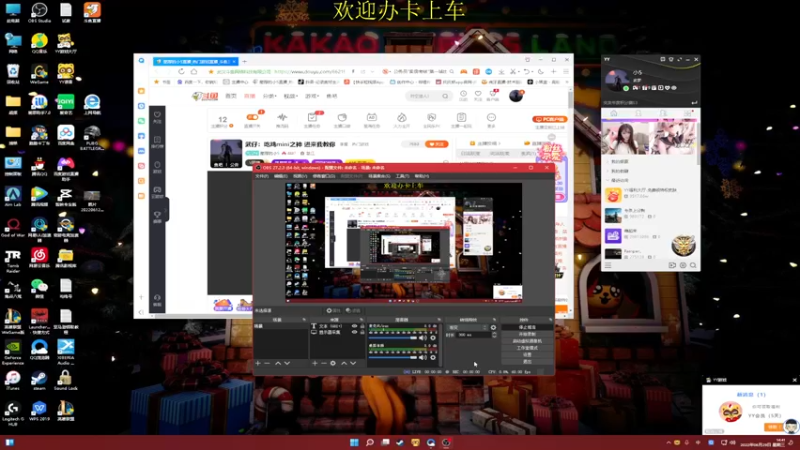Reload the page in the browser window
The image size is (800, 450).
181,72
